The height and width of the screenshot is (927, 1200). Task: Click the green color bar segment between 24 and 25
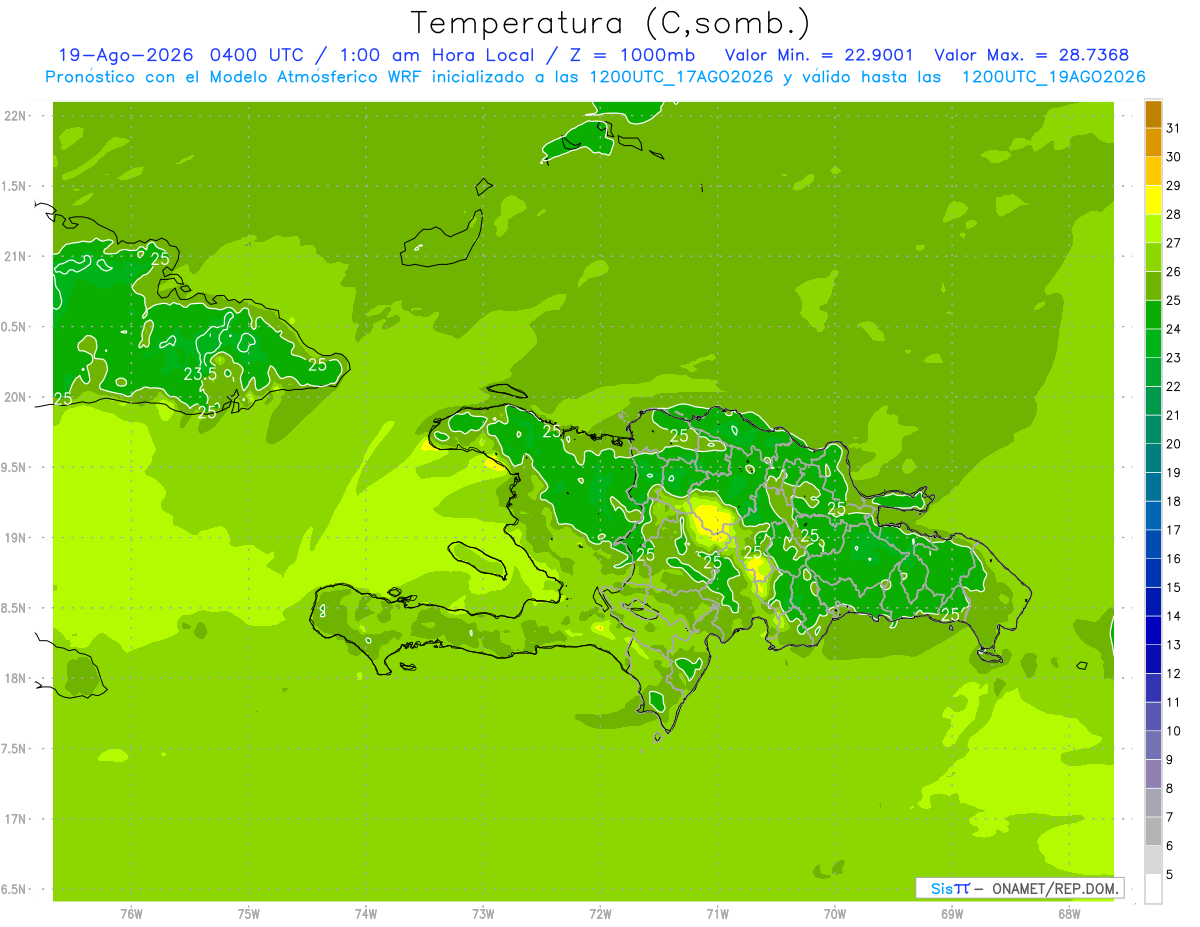coord(1153,315)
